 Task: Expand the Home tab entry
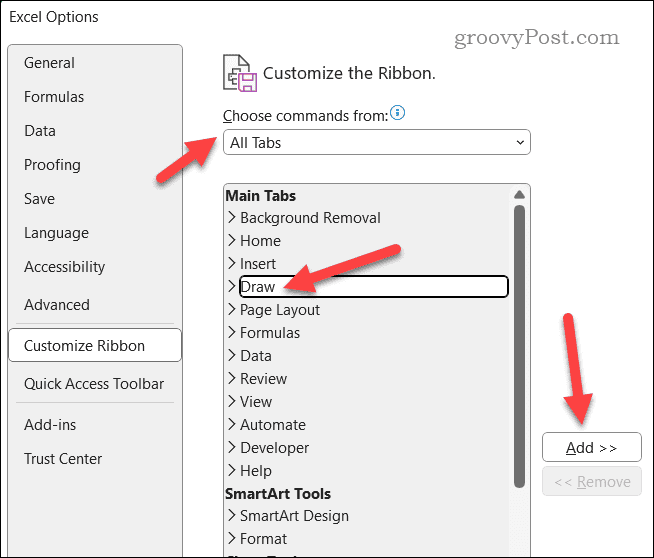(x=232, y=240)
